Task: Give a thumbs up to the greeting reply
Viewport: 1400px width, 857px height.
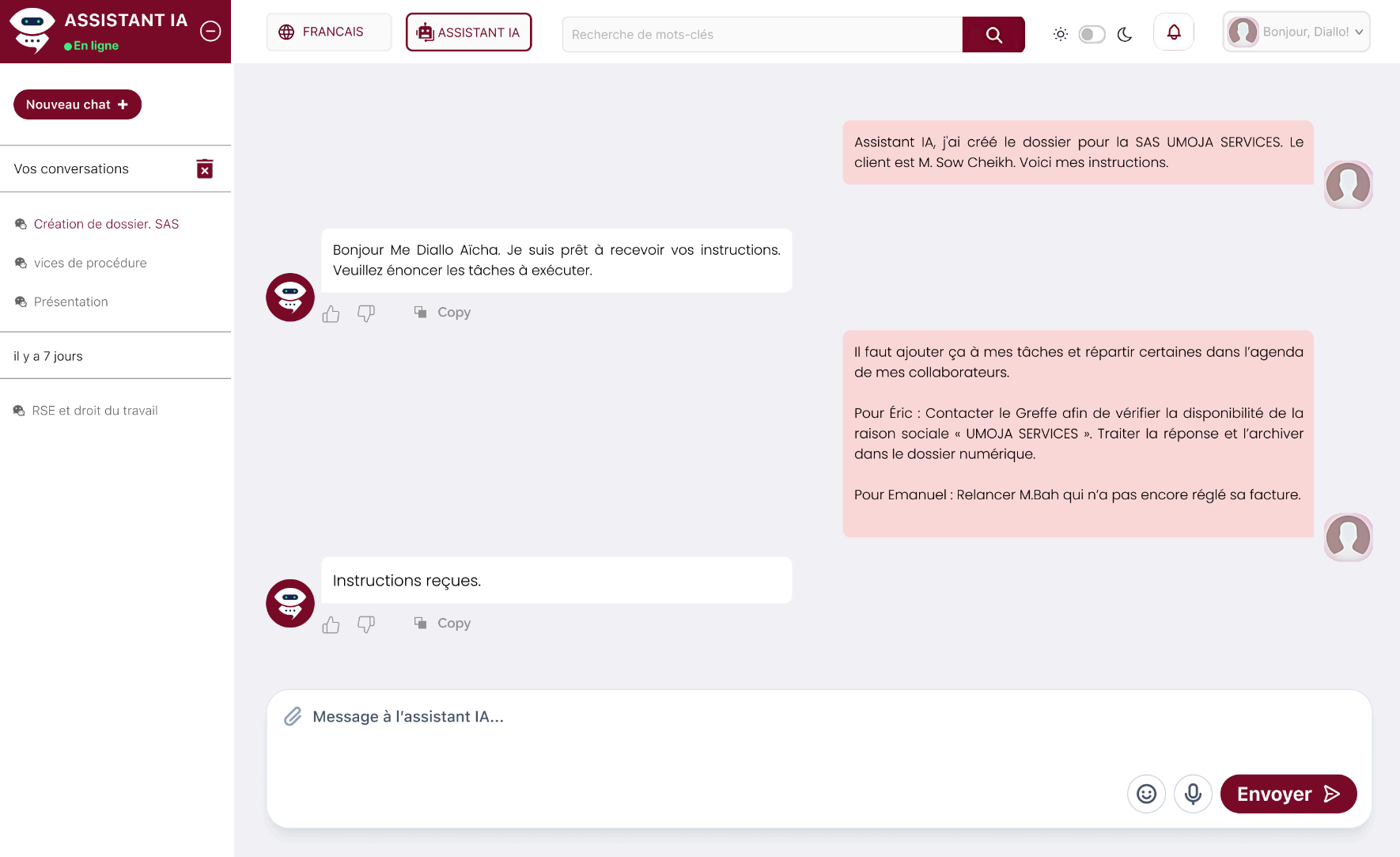Action: (331, 313)
